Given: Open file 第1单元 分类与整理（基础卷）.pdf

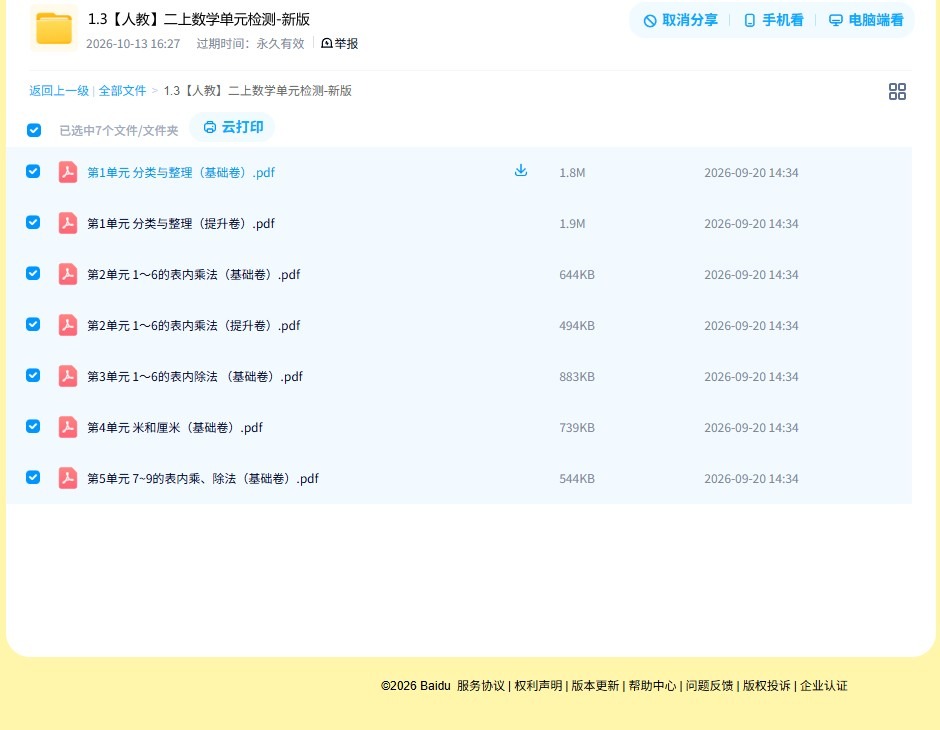Looking at the screenshot, I should pos(180,173).
